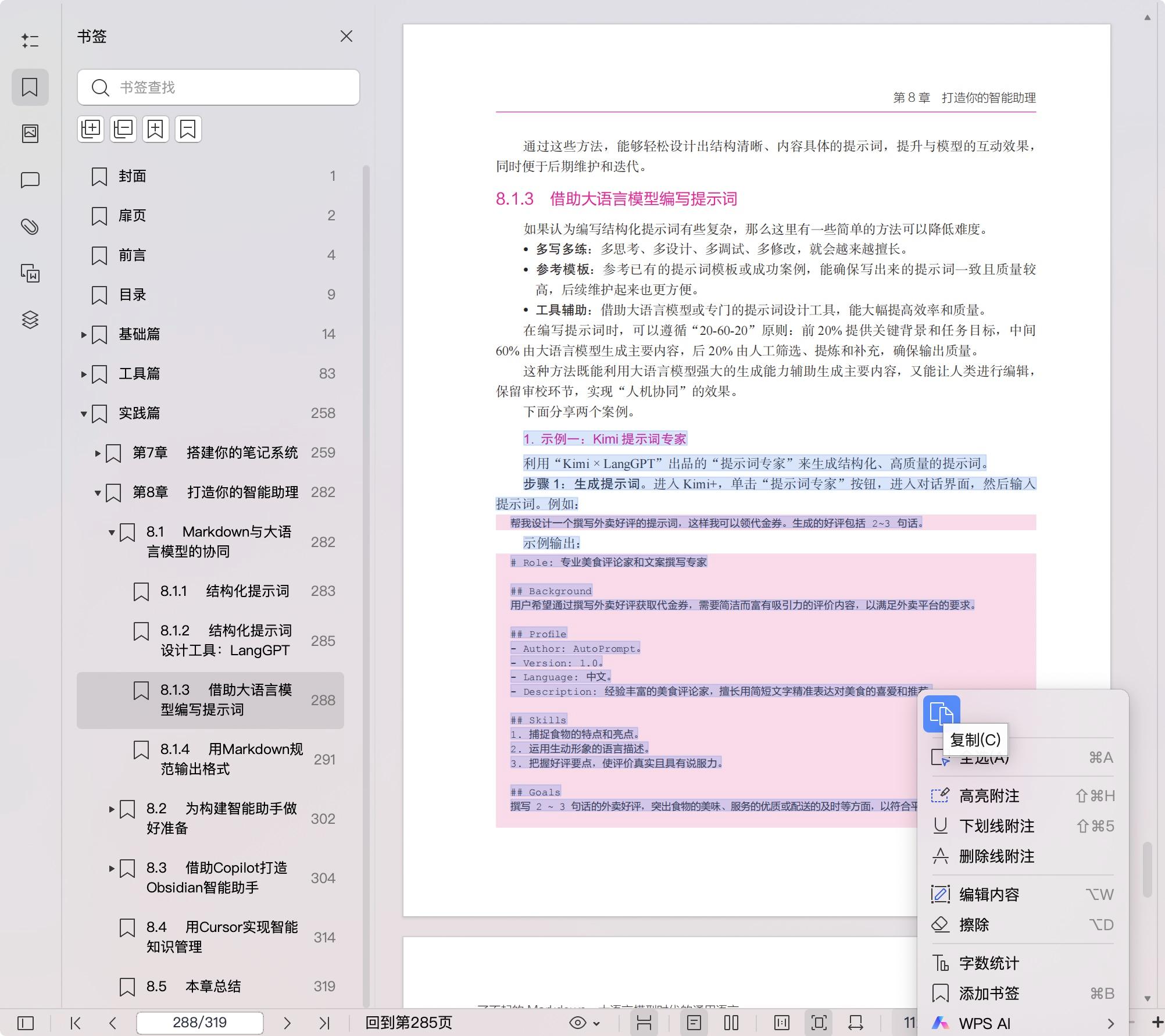1165x1036 pixels.
Task: Click the 288/319 page number field
Action: (200, 1022)
